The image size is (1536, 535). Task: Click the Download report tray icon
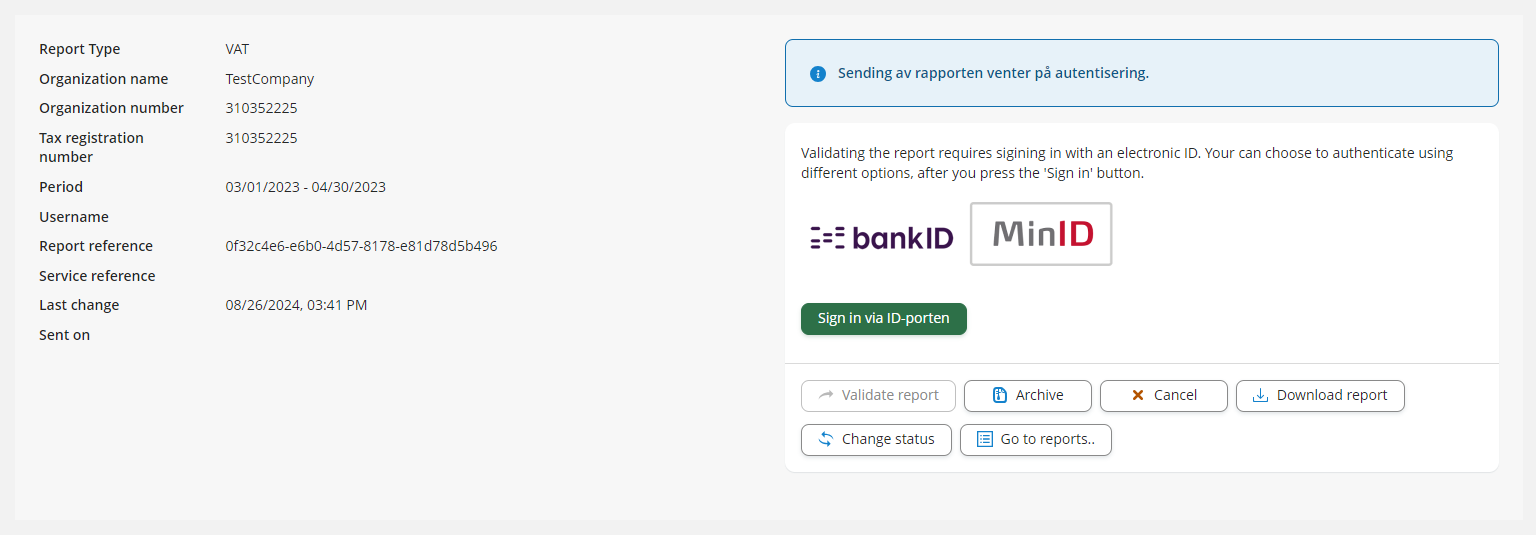pyautogui.click(x=1260, y=395)
